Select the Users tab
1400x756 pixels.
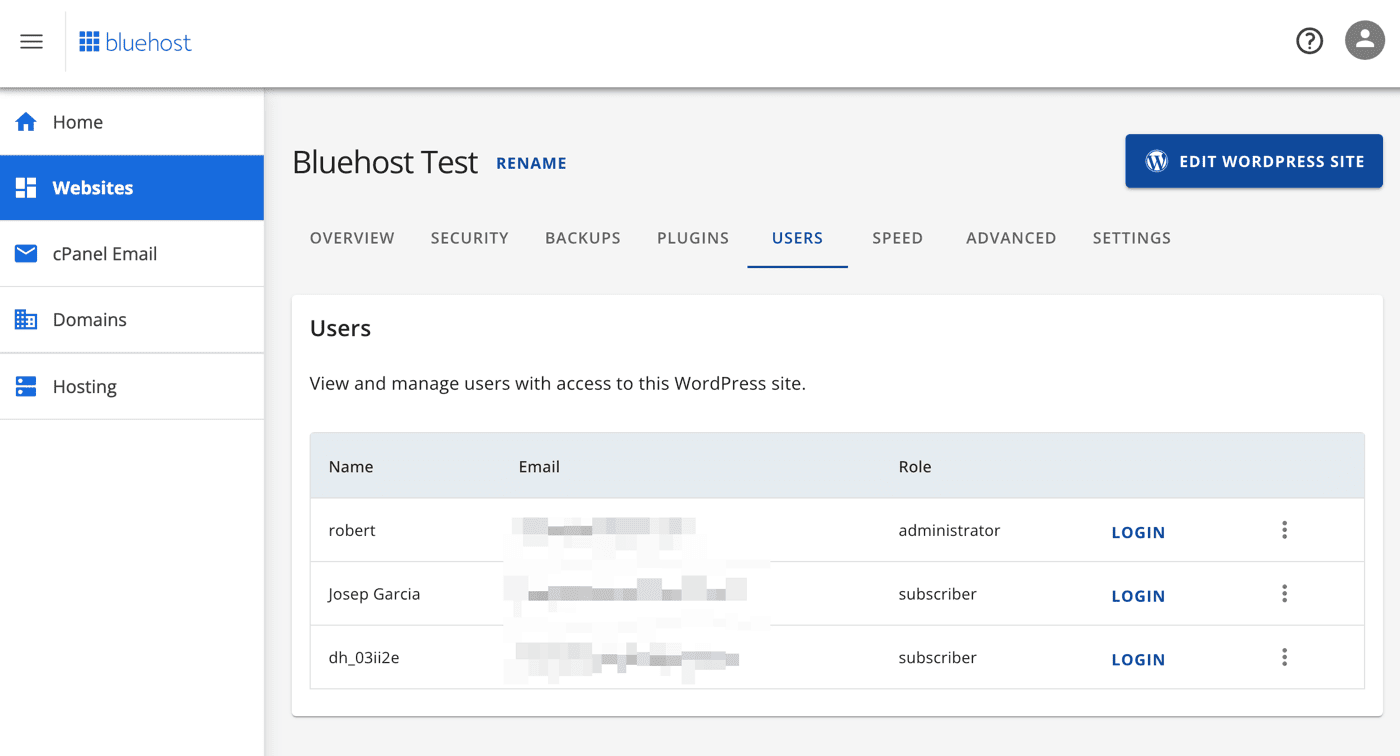point(797,238)
